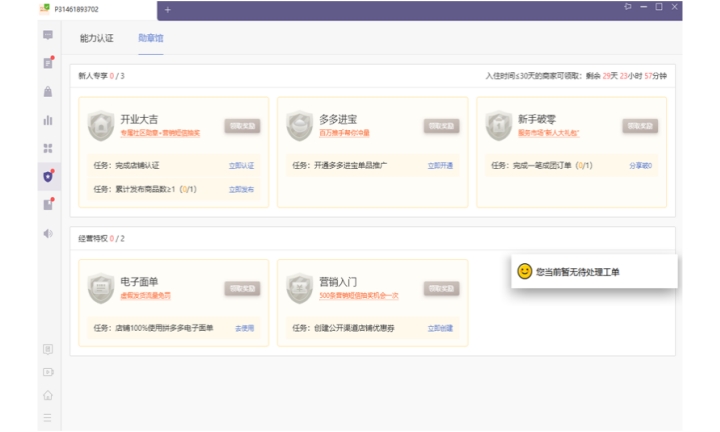The width and height of the screenshot is (720, 432).
Task: Open the 专属社区勋章+营销短信抽奖 link
Action: coord(160,133)
